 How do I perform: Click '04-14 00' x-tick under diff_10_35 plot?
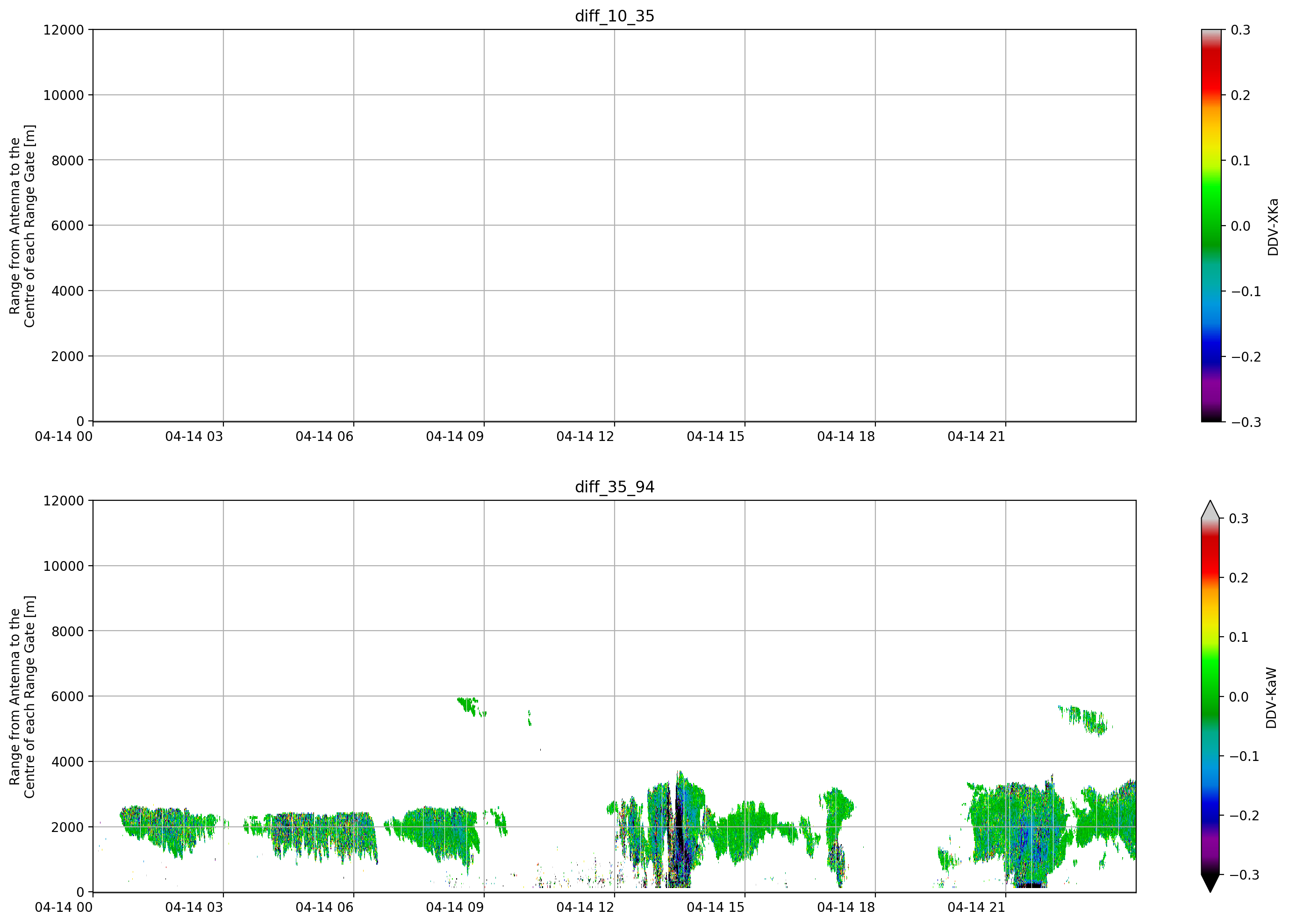pos(64,436)
